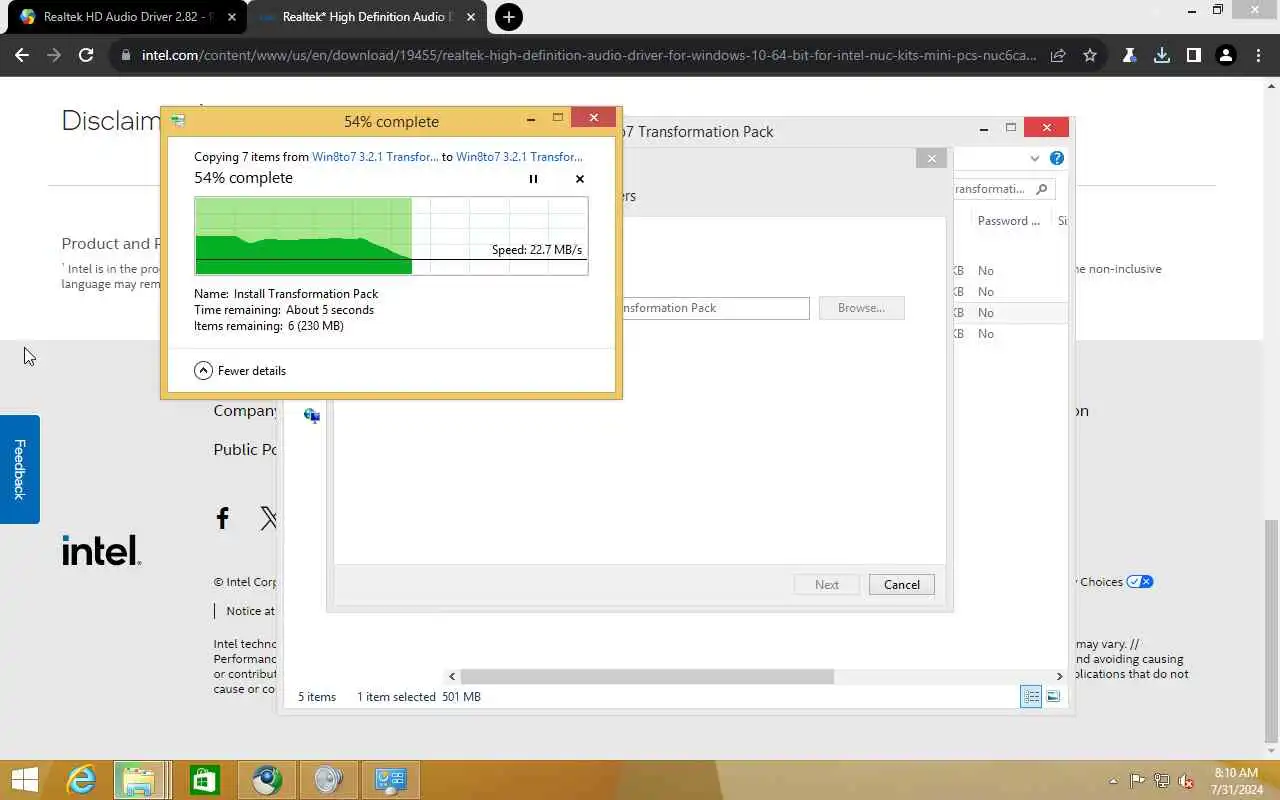The image size is (1280, 800).
Task: Reload the Intel page
Action: 86,56
